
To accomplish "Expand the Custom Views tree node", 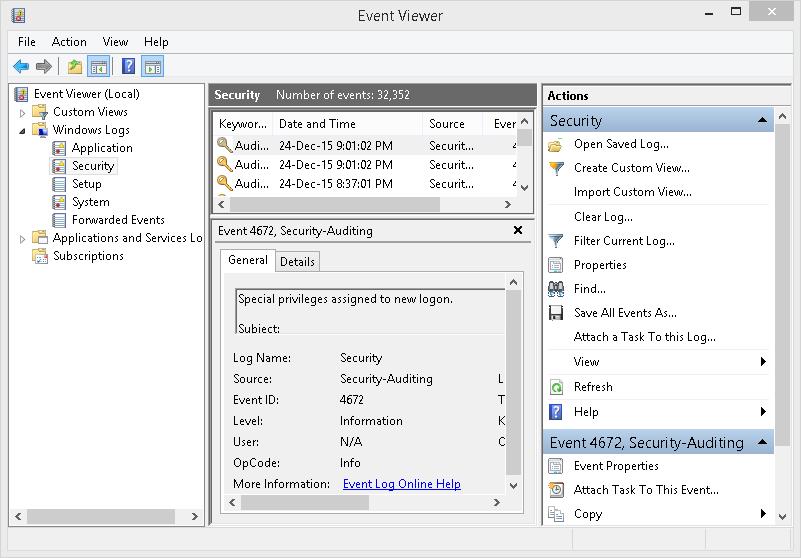I will 22,113.
